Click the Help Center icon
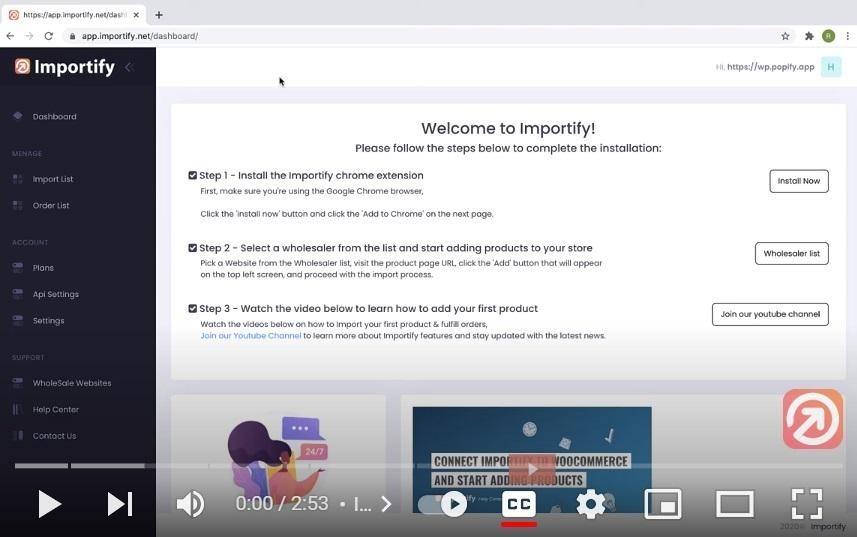857x537 pixels. click(17, 409)
